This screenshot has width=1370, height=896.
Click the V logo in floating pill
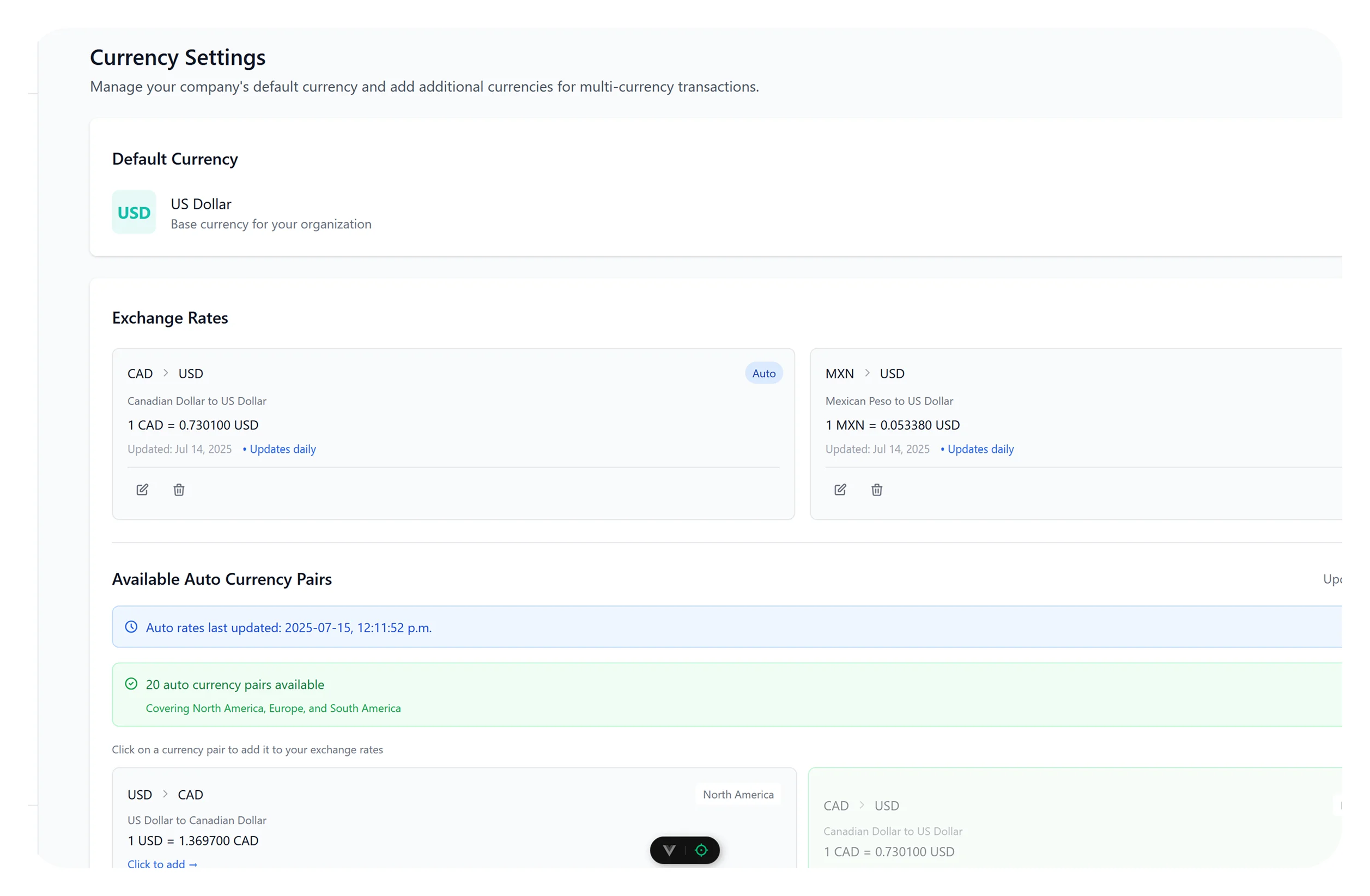point(669,850)
